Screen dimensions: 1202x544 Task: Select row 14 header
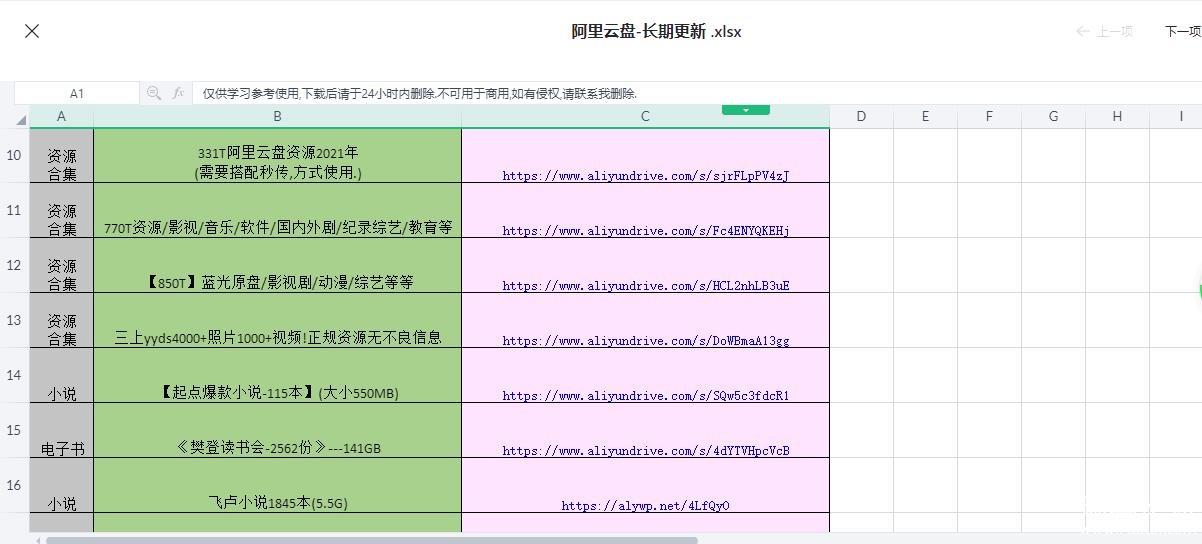click(x=14, y=375)
